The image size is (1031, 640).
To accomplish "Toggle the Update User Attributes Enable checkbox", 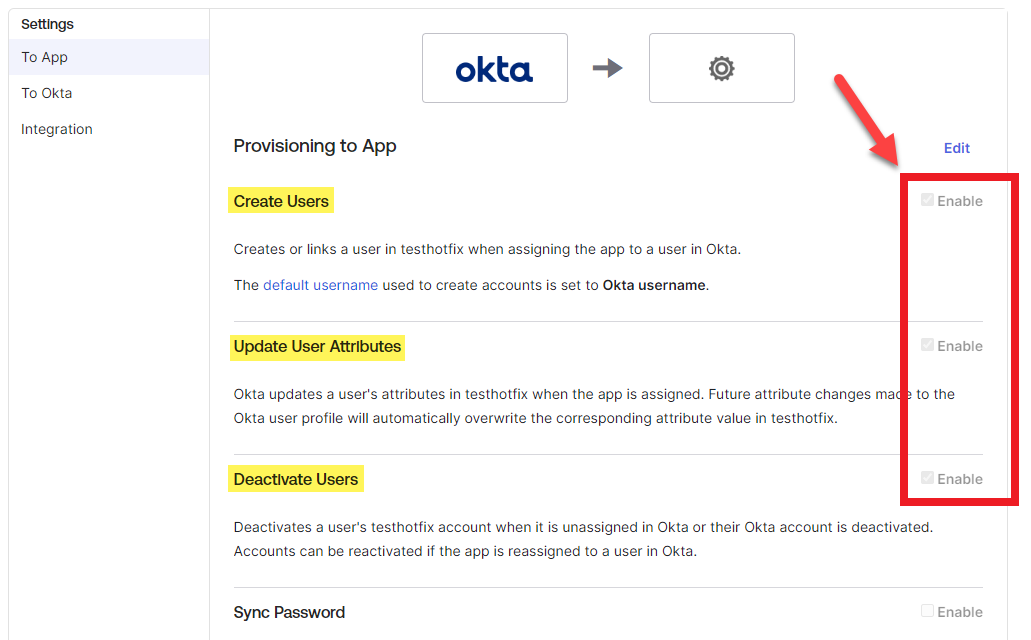I will tap(927, 345).
